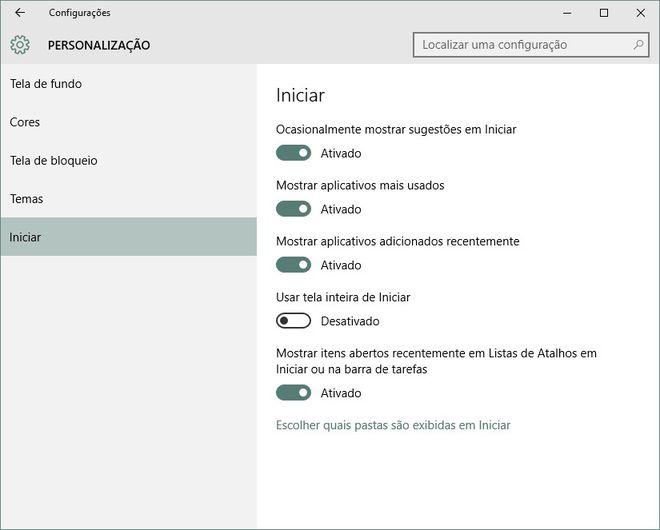Click the Desativado status label

[350, 321]
